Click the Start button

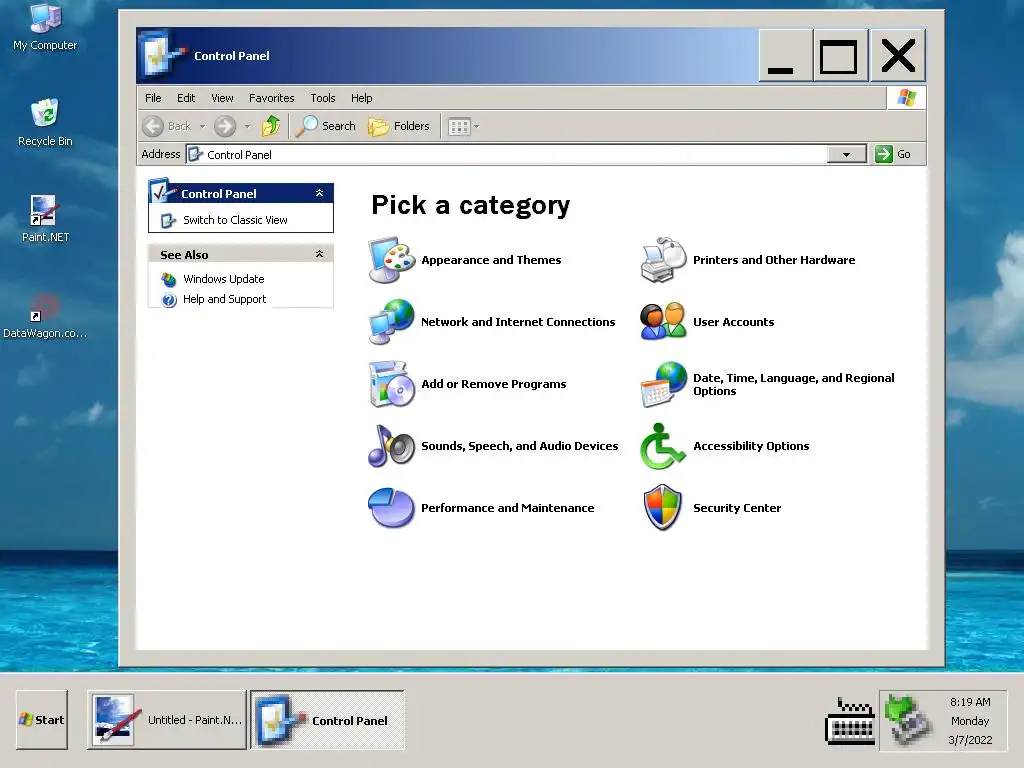pos(42,720)
